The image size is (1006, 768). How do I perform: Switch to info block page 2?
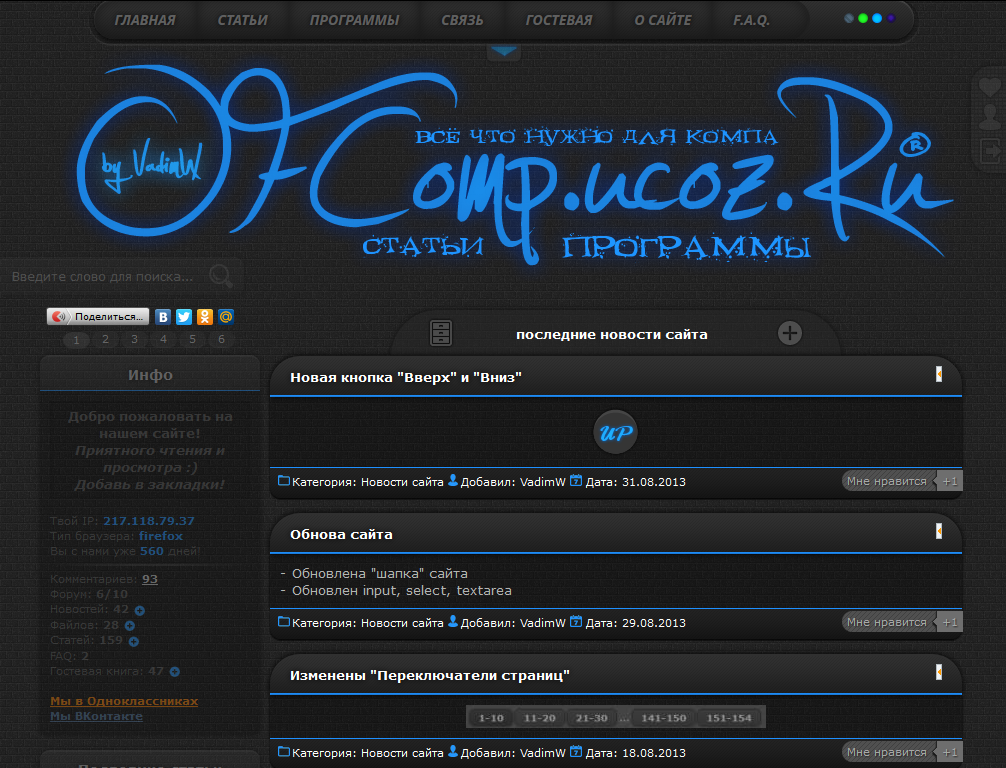coord(105,340)
